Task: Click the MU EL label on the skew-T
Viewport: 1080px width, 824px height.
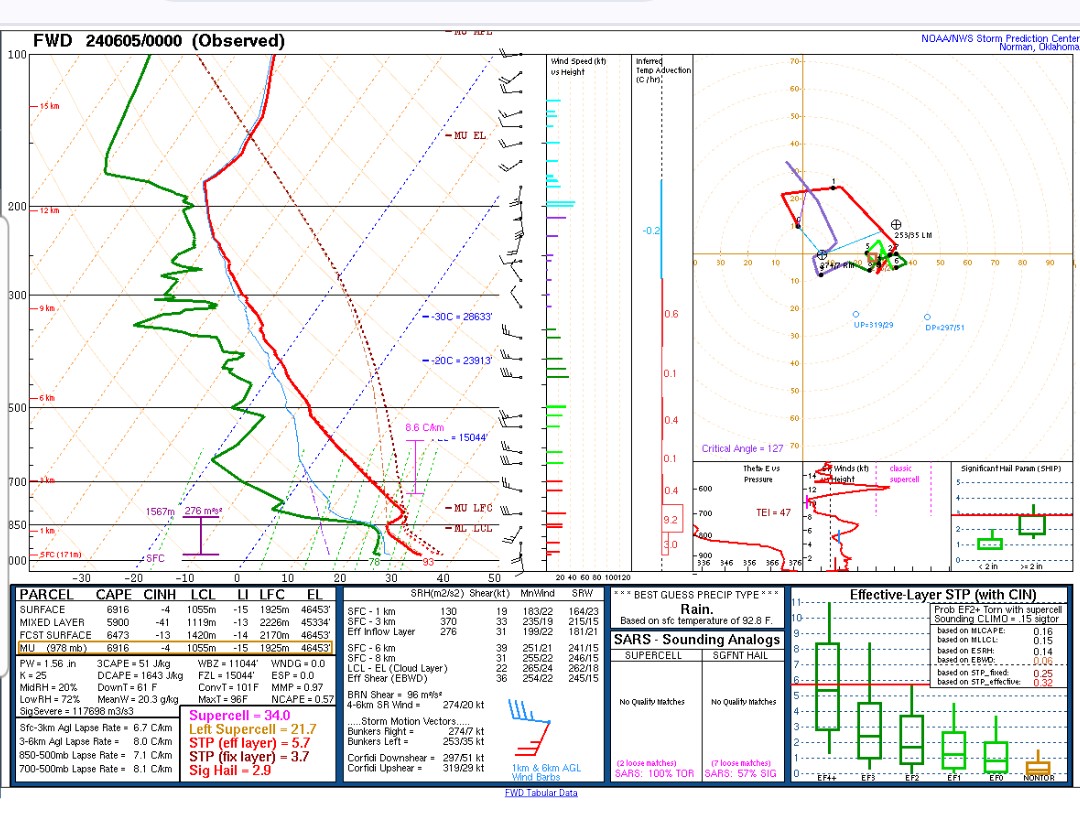Action: pos(470,135)
